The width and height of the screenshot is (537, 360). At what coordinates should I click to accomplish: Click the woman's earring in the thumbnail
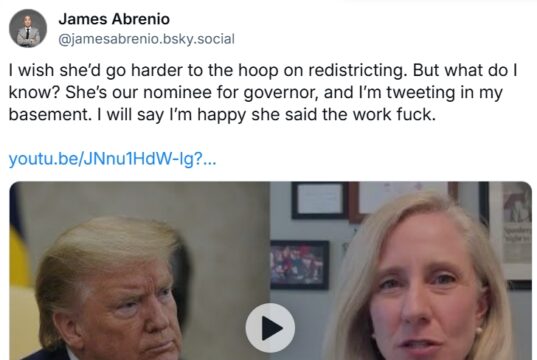(477, 331)
